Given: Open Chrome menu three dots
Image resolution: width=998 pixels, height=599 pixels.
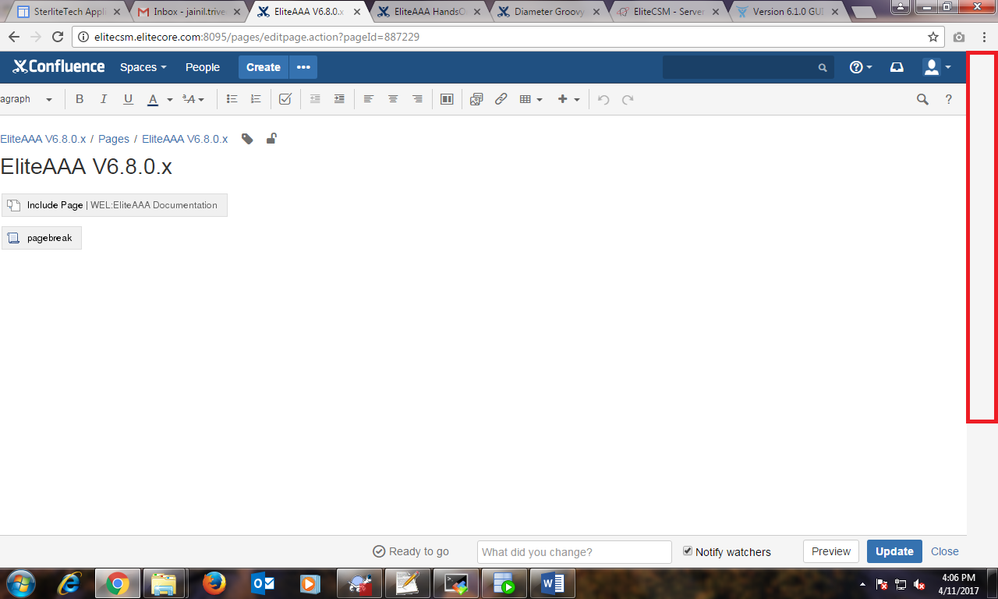Looking at the screenshot, I should (984, 37).
